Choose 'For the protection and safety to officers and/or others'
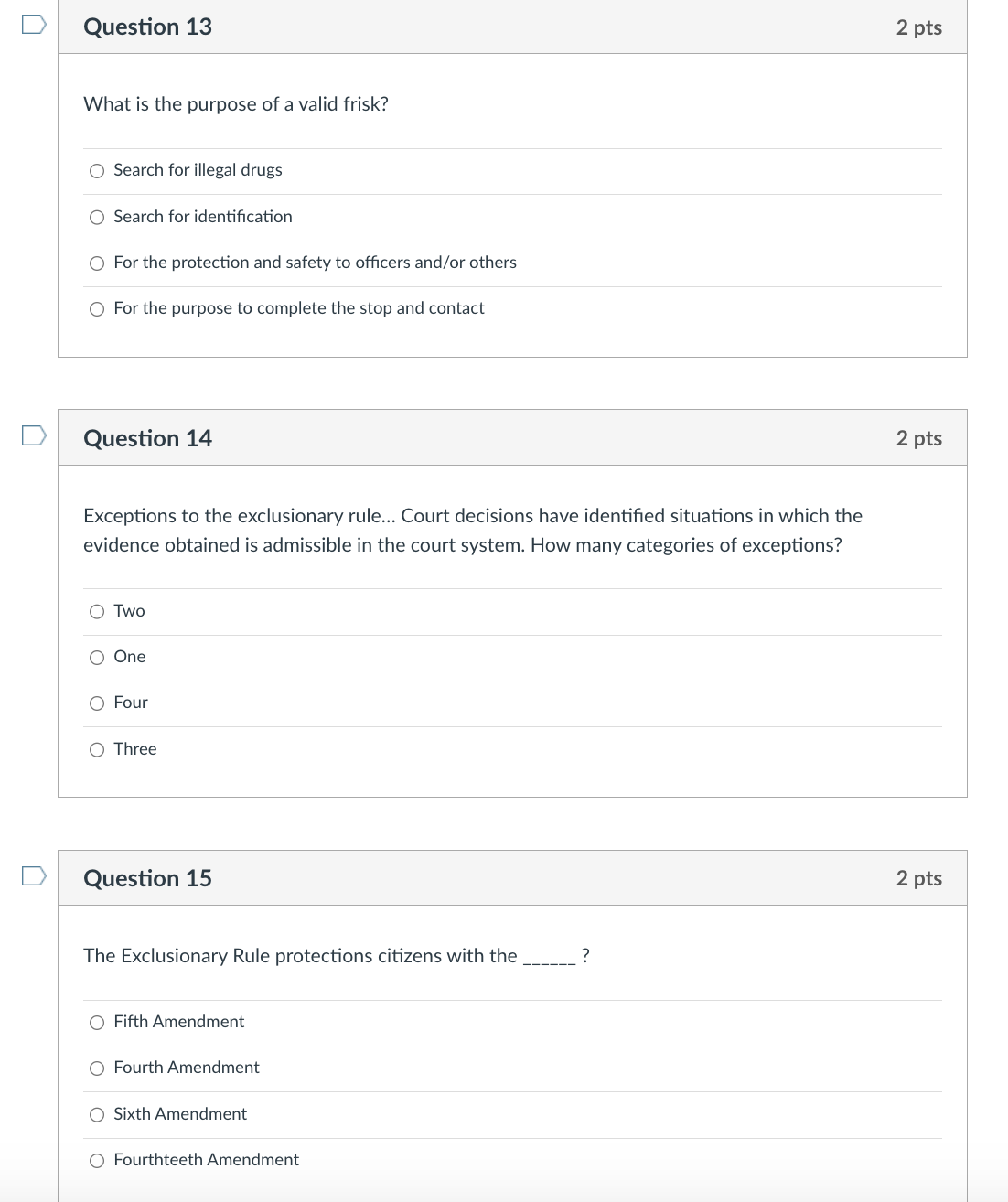This screenshot has height=1202, width=1008. (96, 263)
